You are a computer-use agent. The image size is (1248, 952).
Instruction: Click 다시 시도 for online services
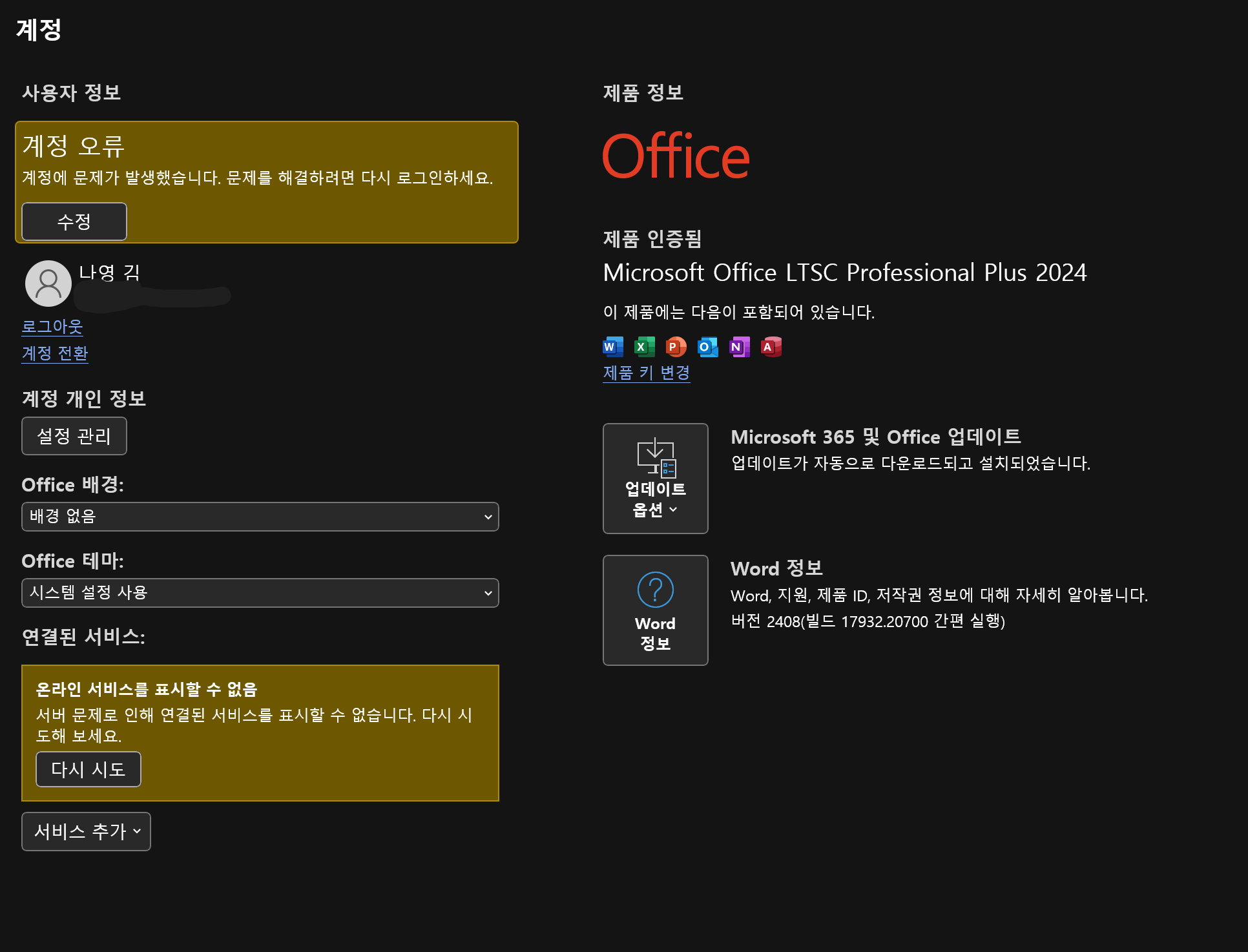[x=88, y=769]
